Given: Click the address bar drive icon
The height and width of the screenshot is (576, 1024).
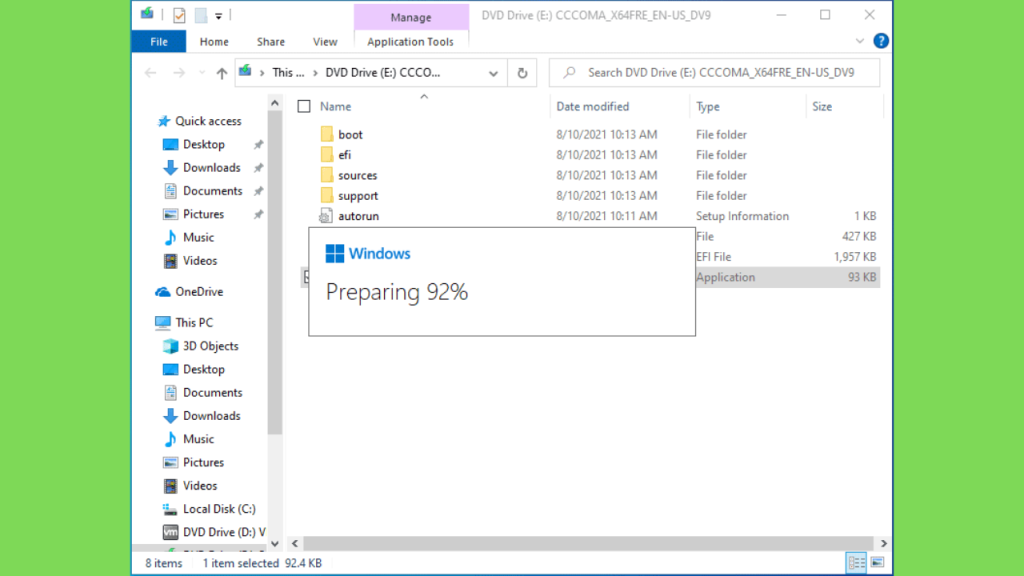Looking at the screenshot, I should point(246,72).
